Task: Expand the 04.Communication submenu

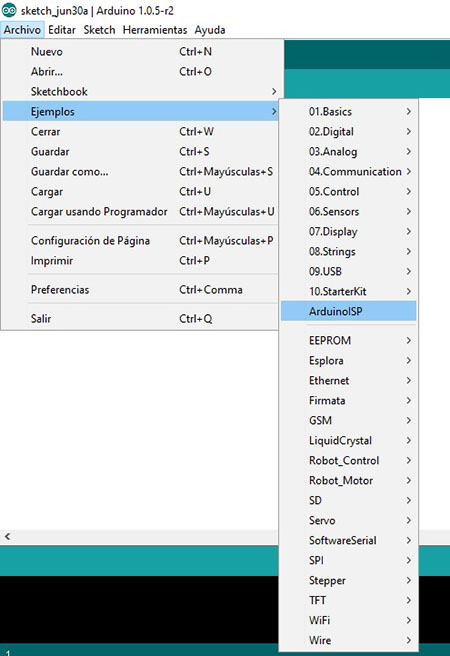Action: point(348,172)
